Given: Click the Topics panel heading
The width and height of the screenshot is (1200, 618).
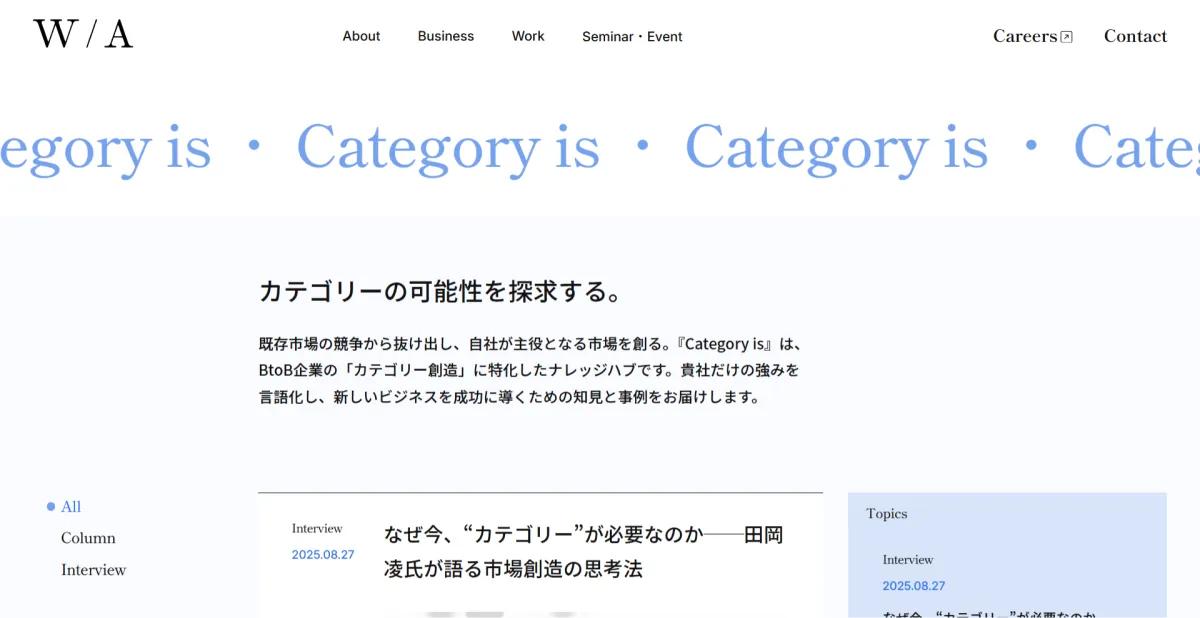Looking at the screenshot, I should point(887,514).
